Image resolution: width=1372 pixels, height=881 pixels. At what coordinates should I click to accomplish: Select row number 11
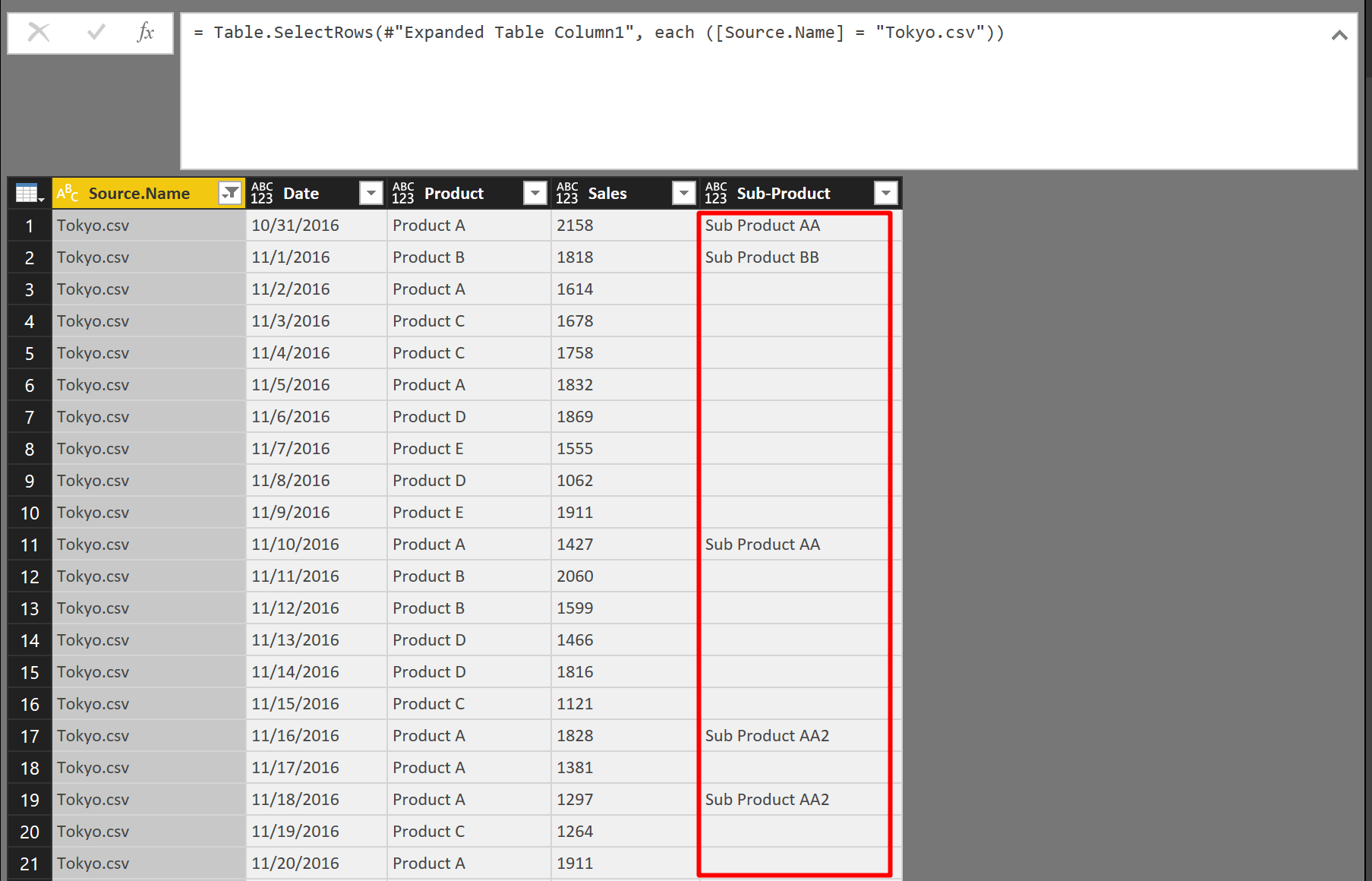coord(30,545)
